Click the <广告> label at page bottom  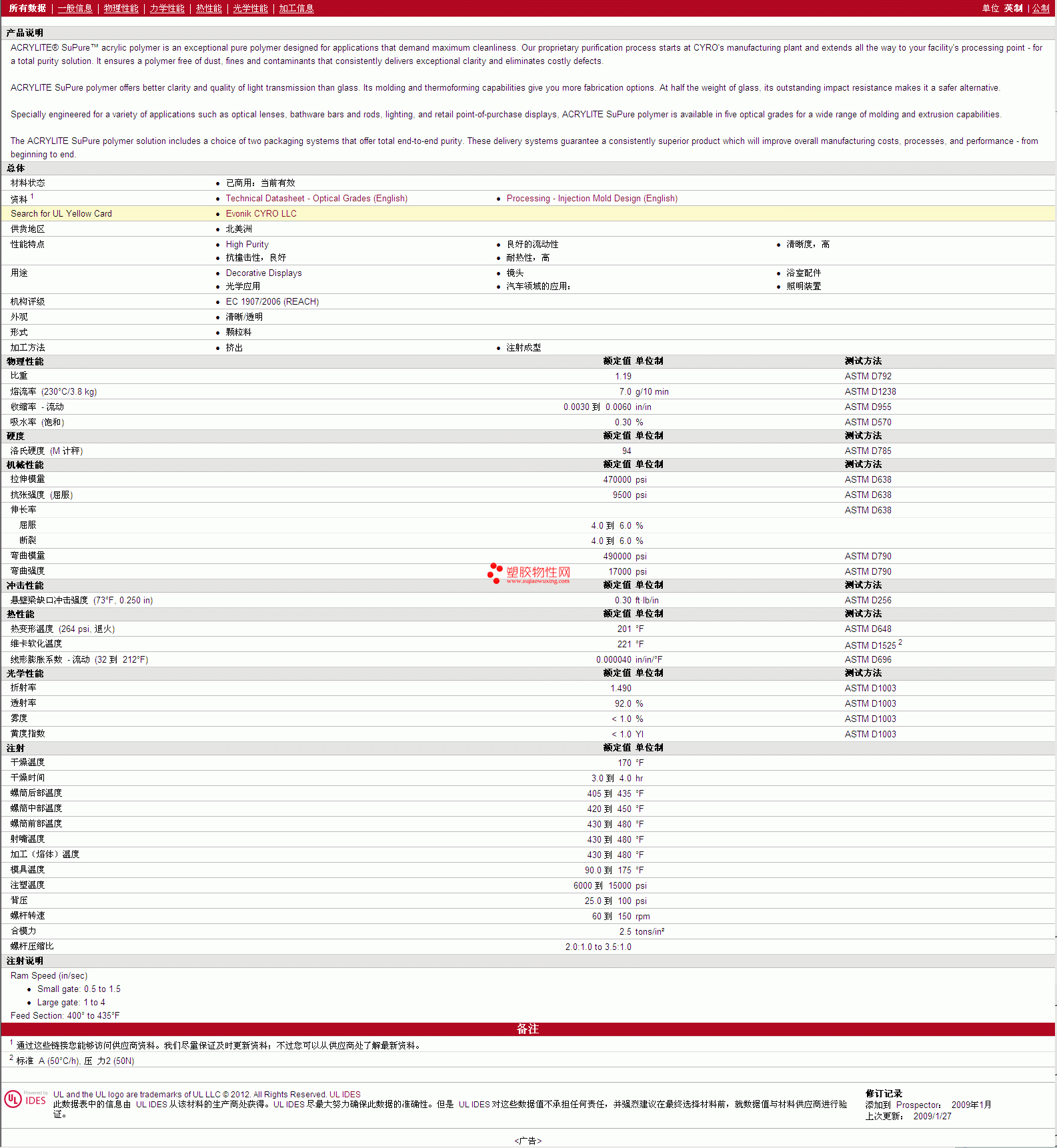pyautogui.click(x=528, y=1141)
